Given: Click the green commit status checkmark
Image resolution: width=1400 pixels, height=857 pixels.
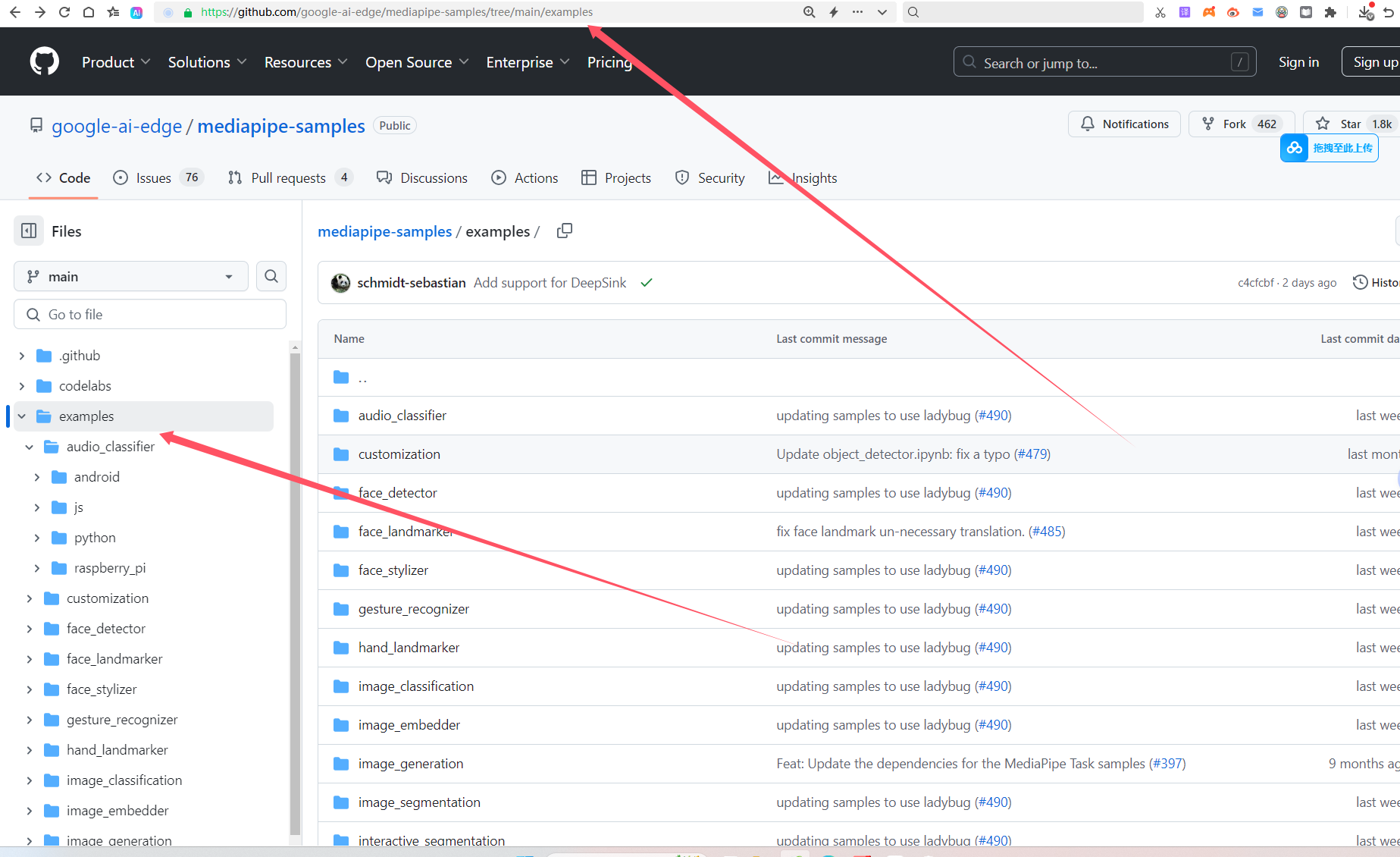Looking at the screenshot, I should pos(647,282).
